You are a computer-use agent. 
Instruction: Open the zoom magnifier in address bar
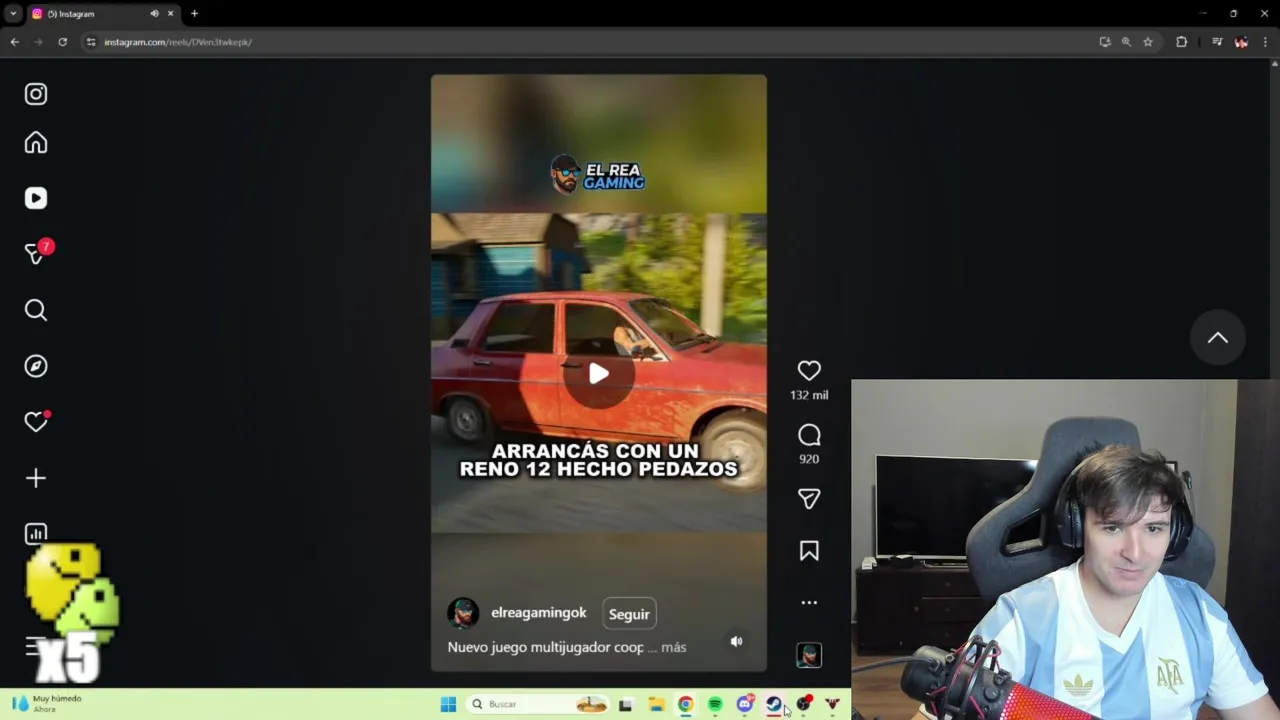(1126, 42)
